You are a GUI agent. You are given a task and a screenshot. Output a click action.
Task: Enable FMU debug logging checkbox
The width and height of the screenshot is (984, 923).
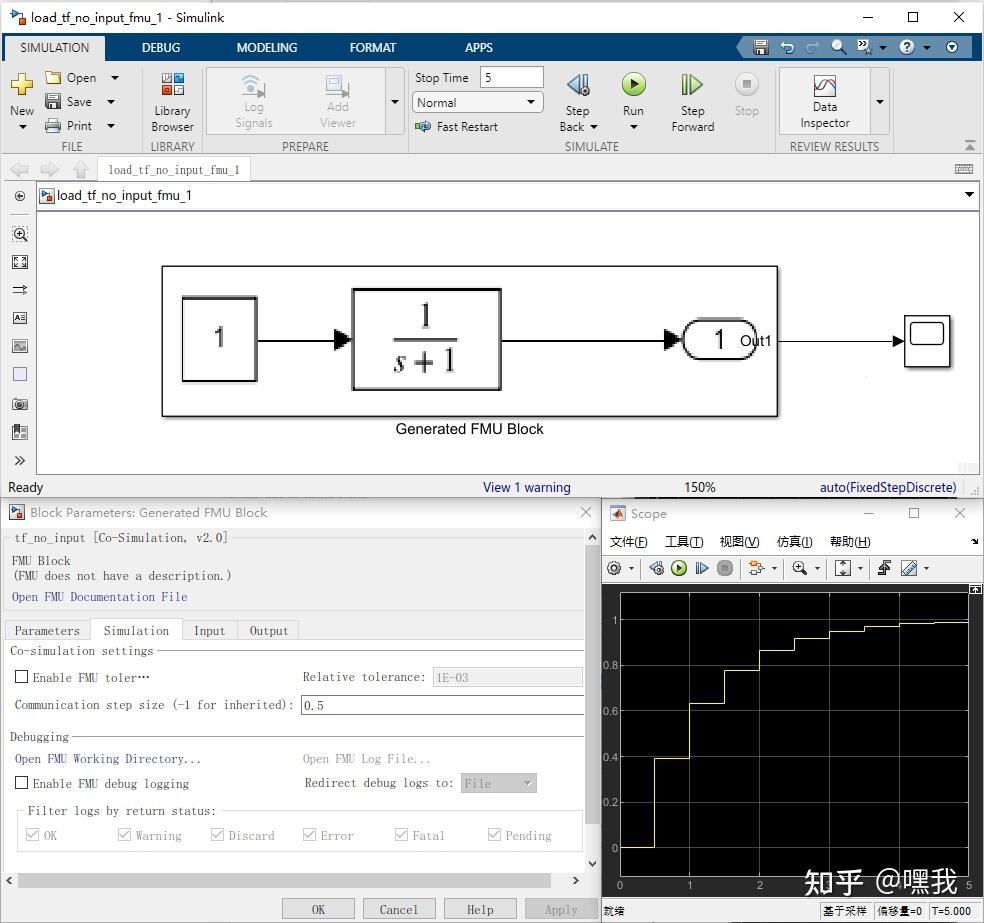click(x=22, y=783)
